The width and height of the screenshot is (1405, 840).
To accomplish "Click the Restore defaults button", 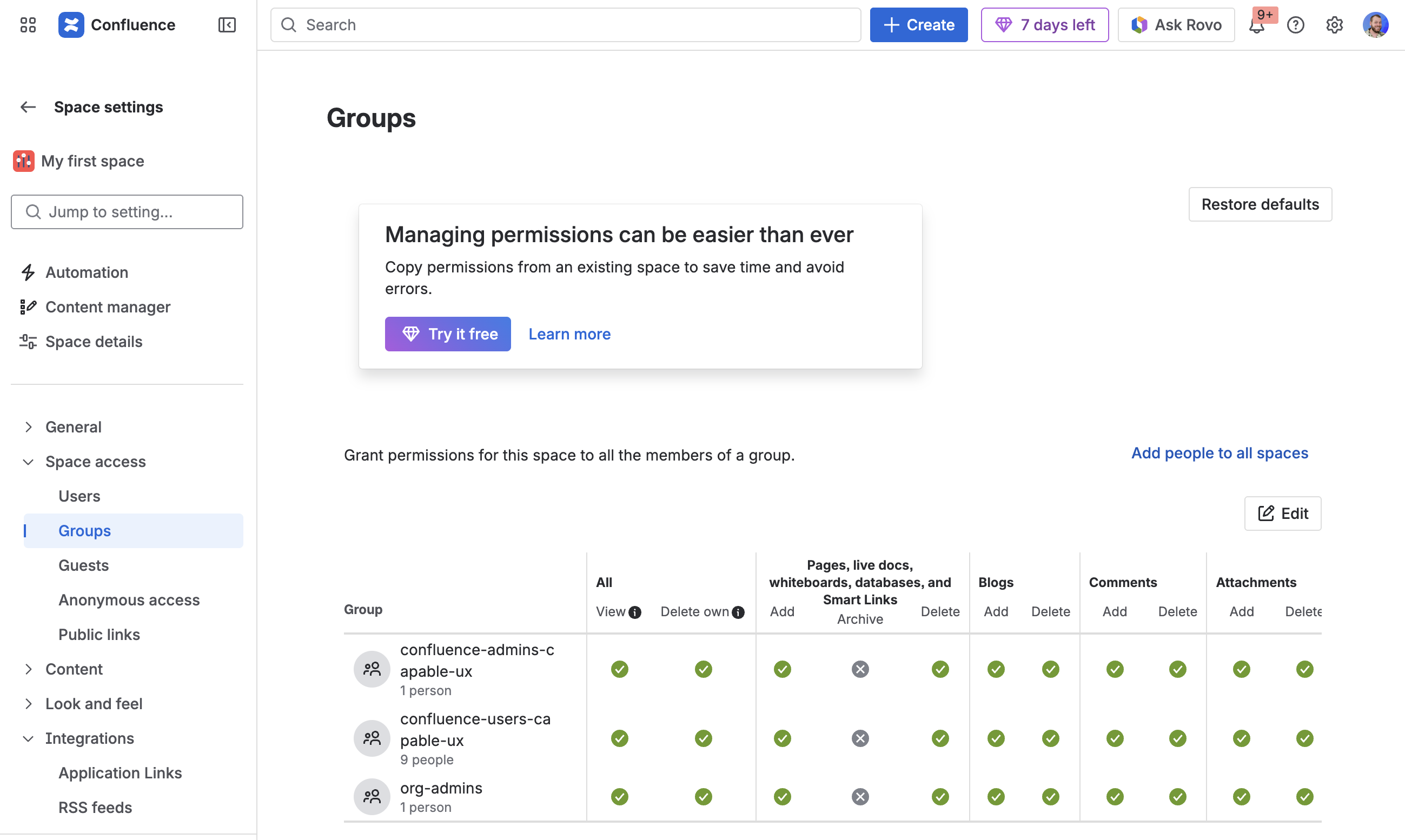I will (1260, 204).
